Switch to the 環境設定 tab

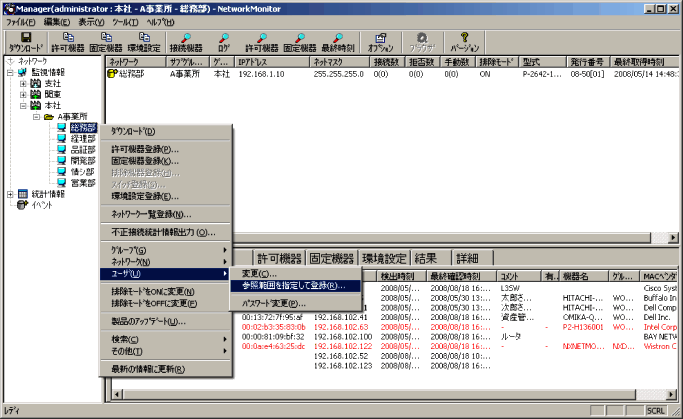384,258
